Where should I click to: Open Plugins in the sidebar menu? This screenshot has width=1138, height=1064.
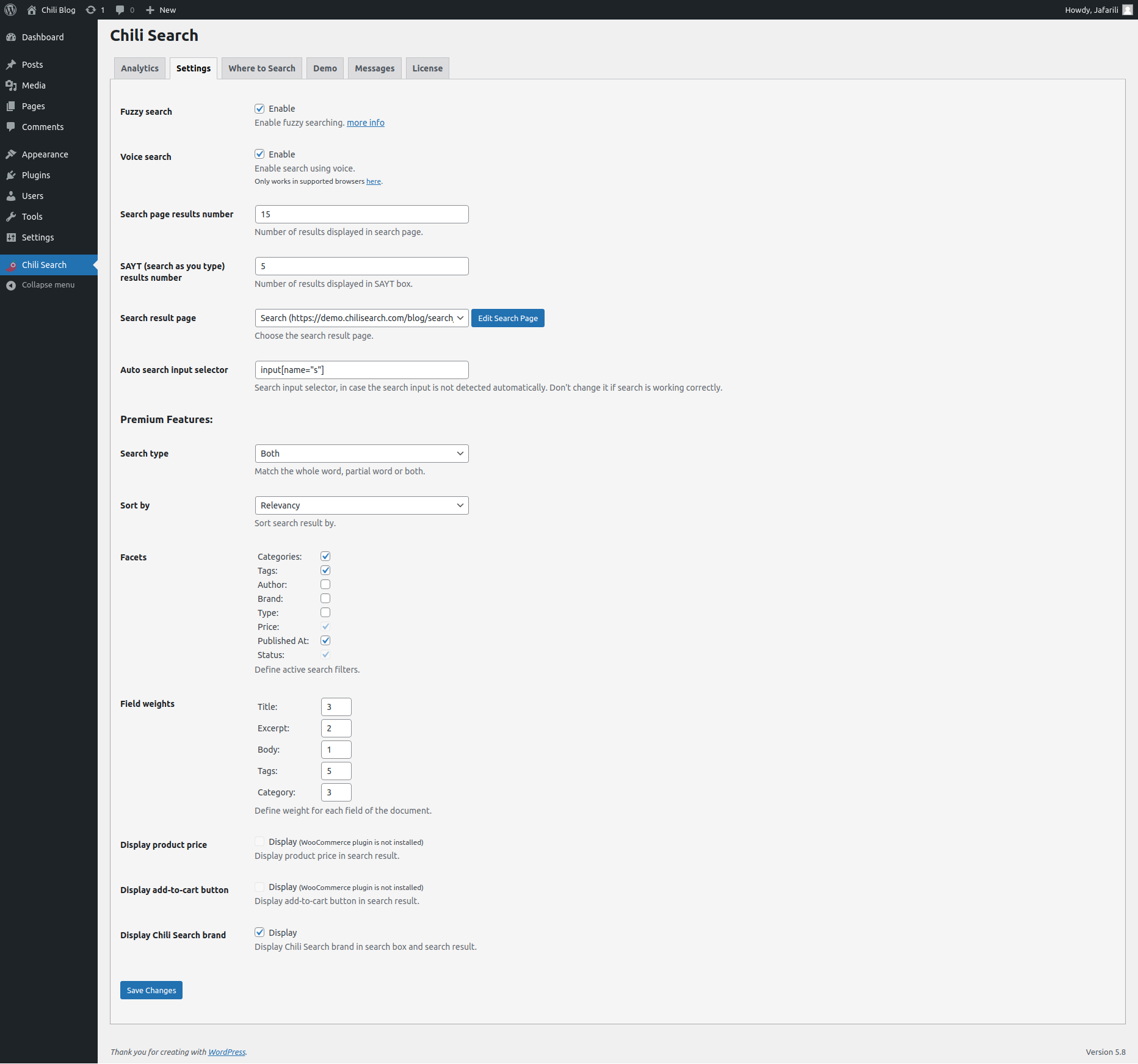coord(49,175)
